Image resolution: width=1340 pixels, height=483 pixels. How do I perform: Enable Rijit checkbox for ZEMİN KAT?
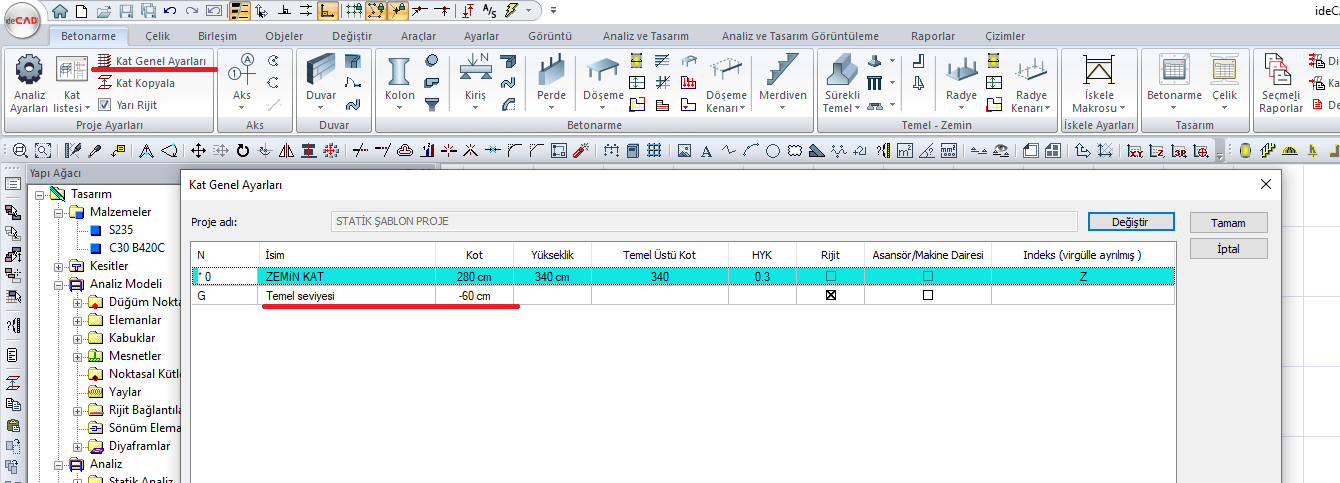pyautogui.click(x=830, y=276)
